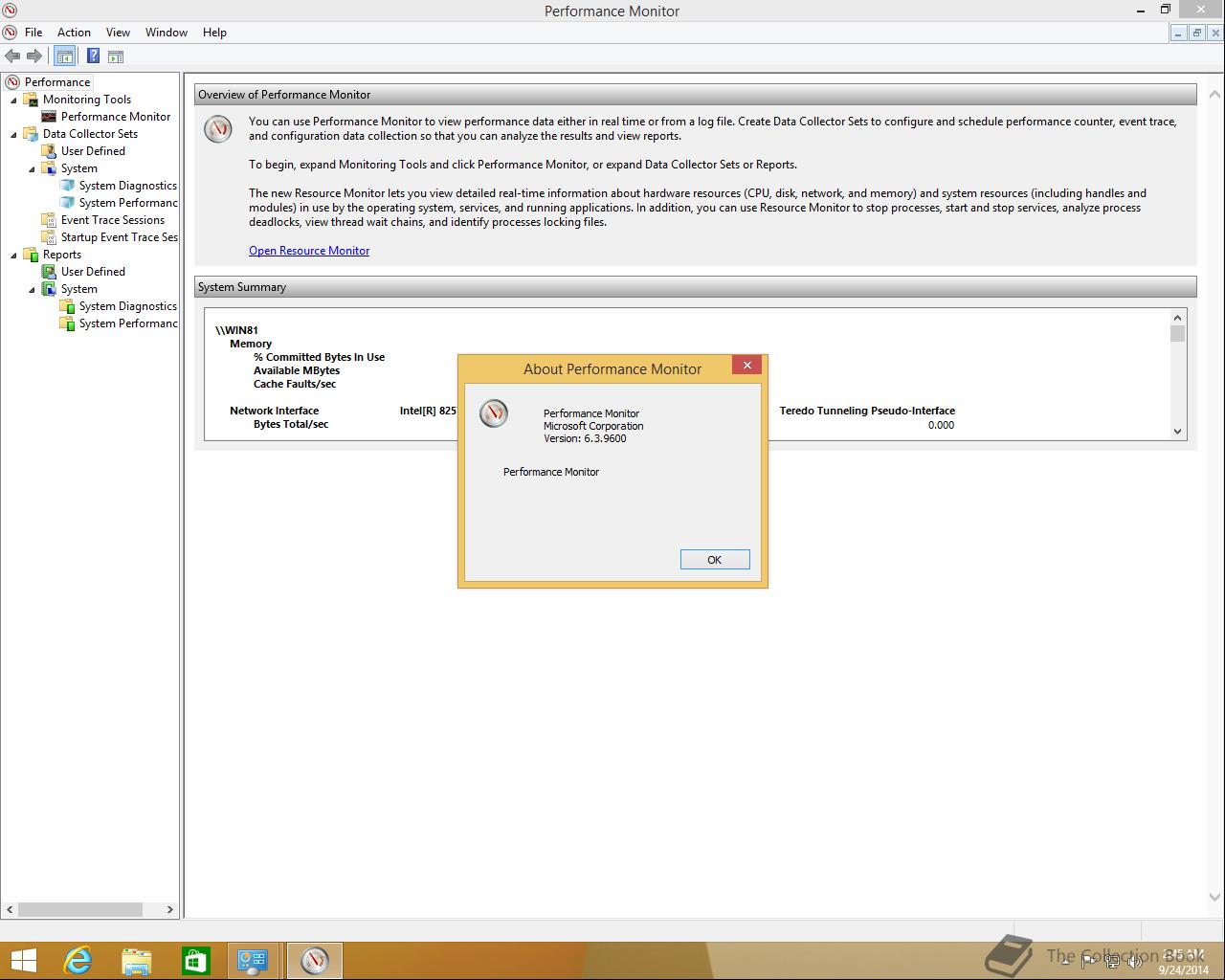1225x980 pixels.
Task: Click the Forward arrow toolbar icon
Action: click(34, 56)
